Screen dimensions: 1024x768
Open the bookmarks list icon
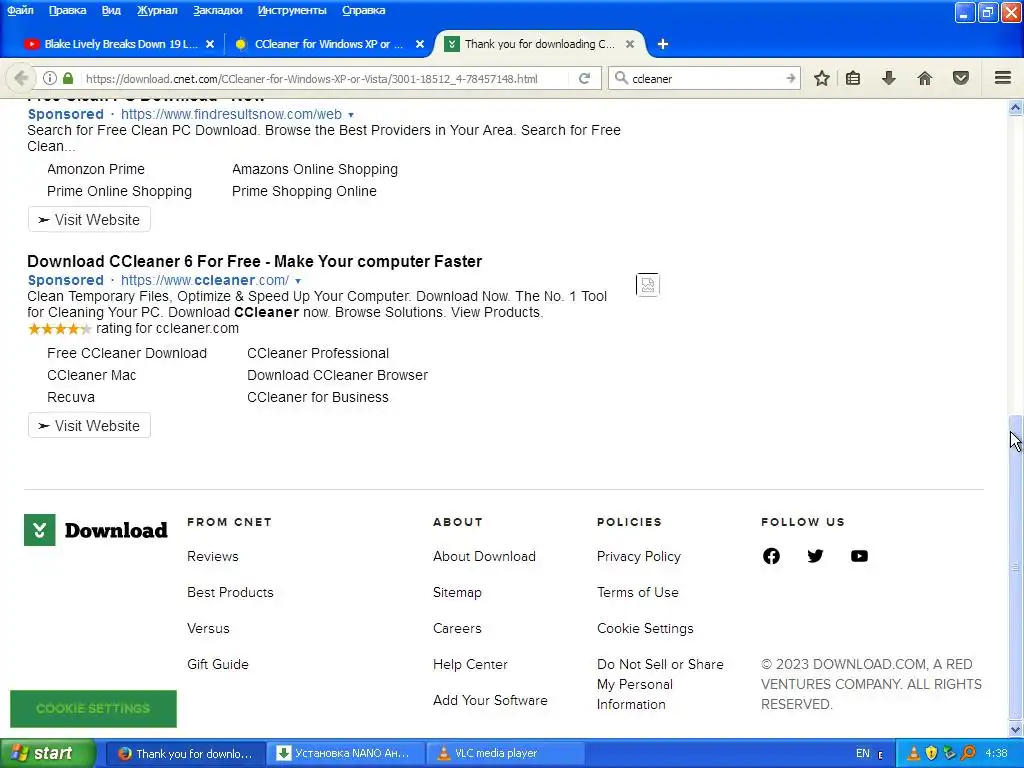tap(853, 78)
